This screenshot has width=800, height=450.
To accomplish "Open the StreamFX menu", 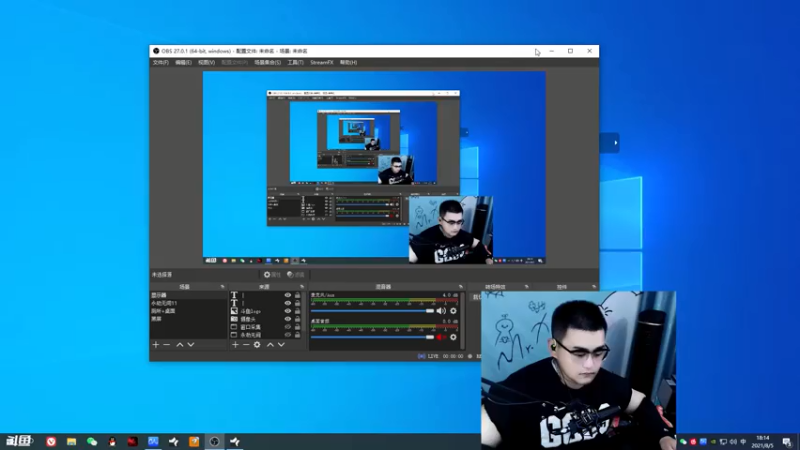I will (321, 62).
